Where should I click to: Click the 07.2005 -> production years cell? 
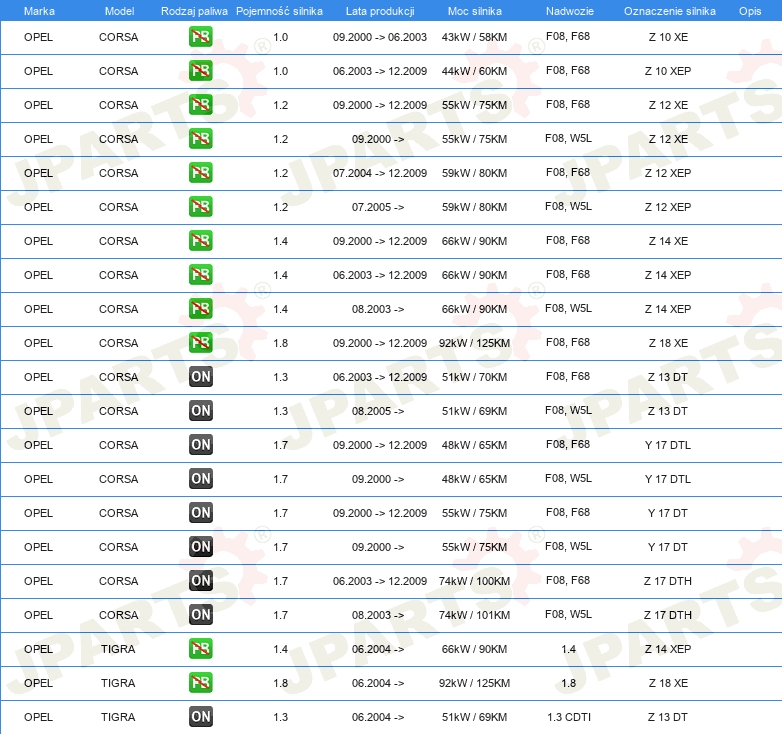(x=378, y=207)
